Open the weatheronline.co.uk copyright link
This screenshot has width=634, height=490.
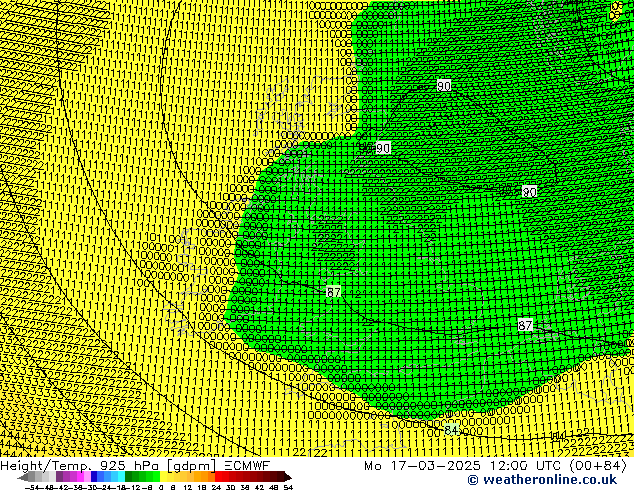542,480
